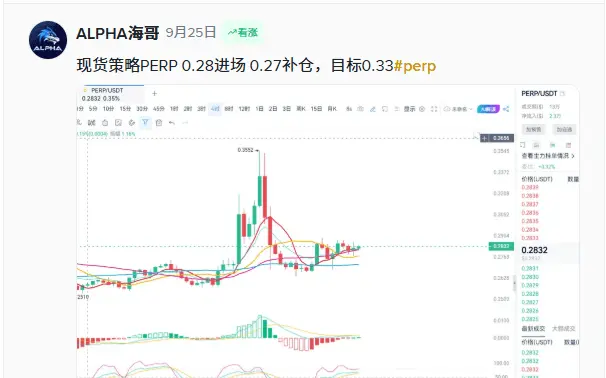Image resolution: width=606 pixels, height=378 pixels.
Task: Click the plus on the crosshair price label
Action: tap(485, 138)
